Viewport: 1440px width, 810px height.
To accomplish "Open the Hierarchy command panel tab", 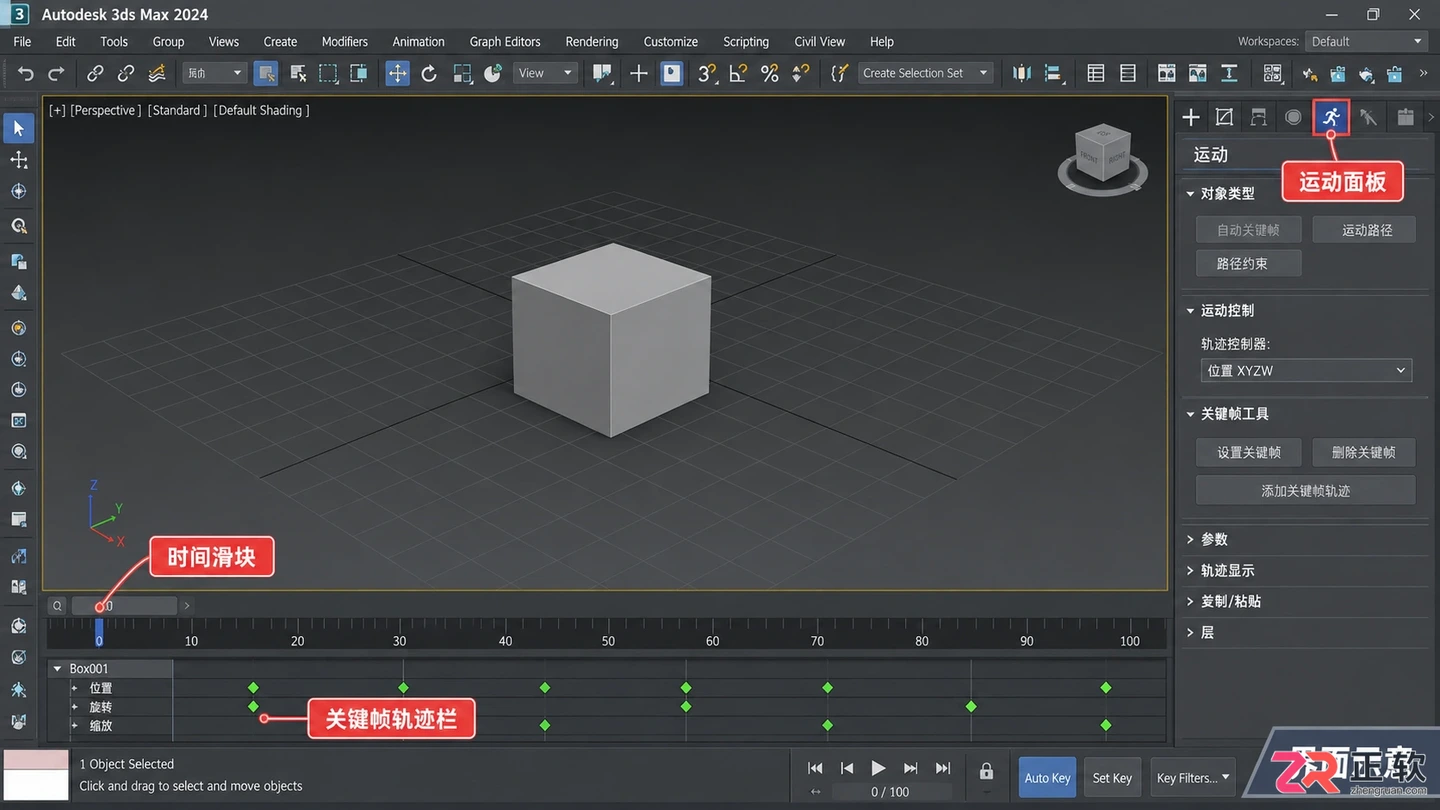I will click(x=1259, y=117).
